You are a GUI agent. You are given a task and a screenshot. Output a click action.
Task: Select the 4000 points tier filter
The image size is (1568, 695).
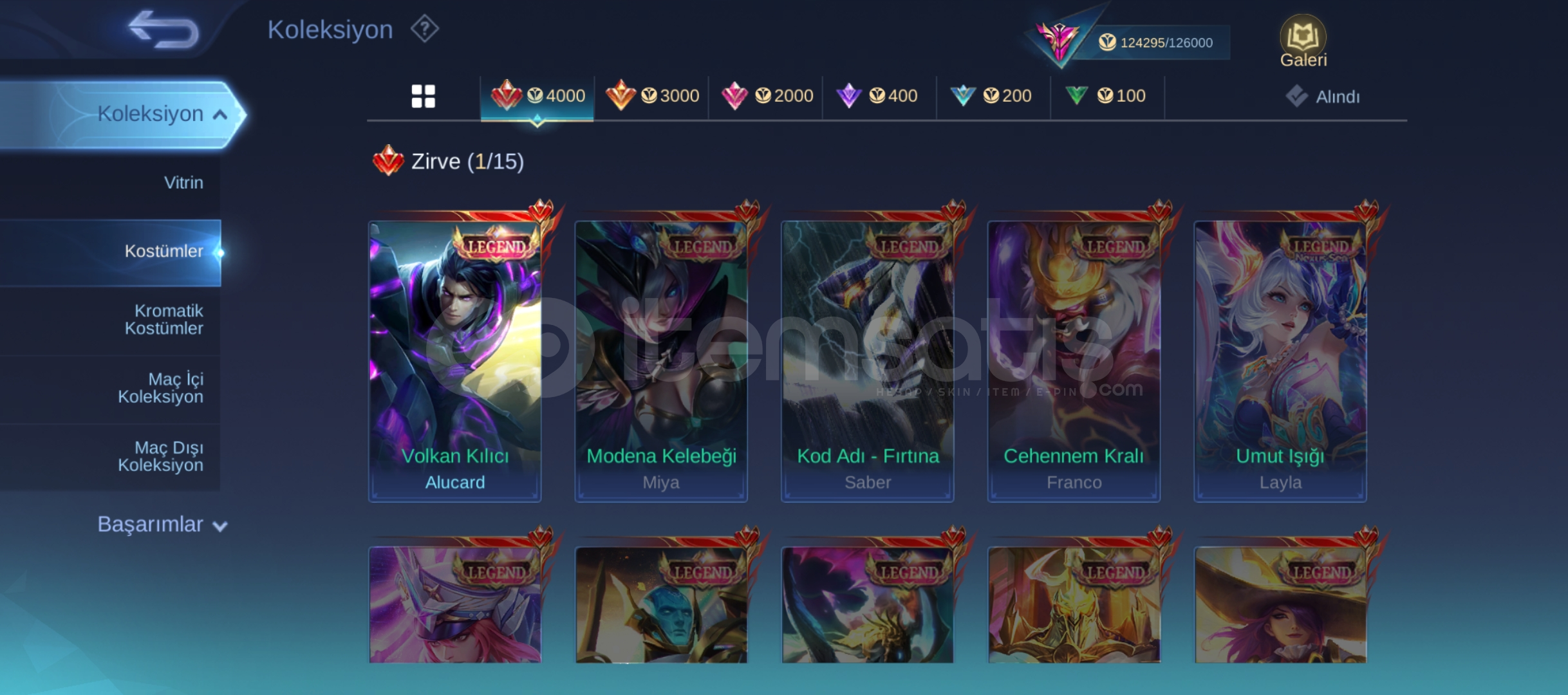point(537,97)
